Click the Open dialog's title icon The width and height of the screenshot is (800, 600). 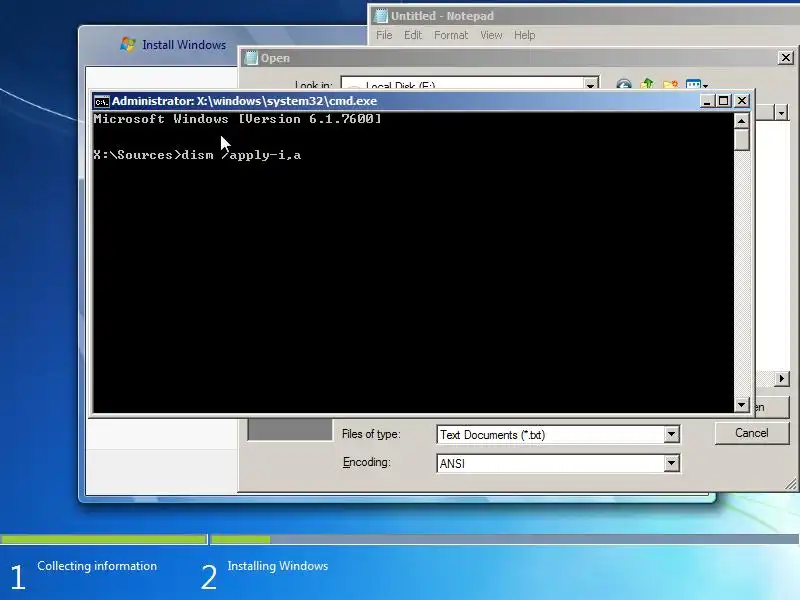pyautogui.click(x=252, y=58)
